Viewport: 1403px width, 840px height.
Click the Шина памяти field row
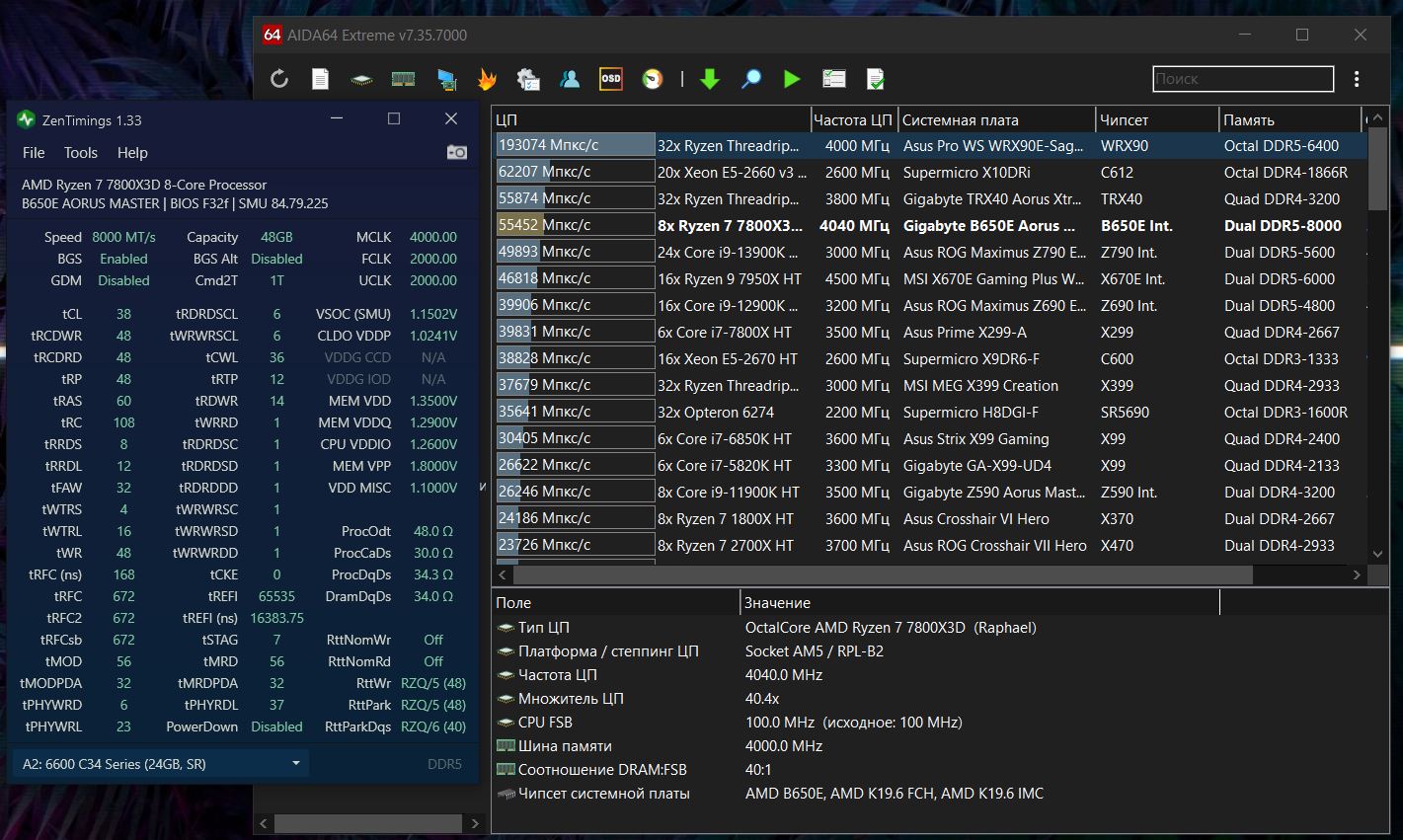pyautogui.click(x=939, y=745)
